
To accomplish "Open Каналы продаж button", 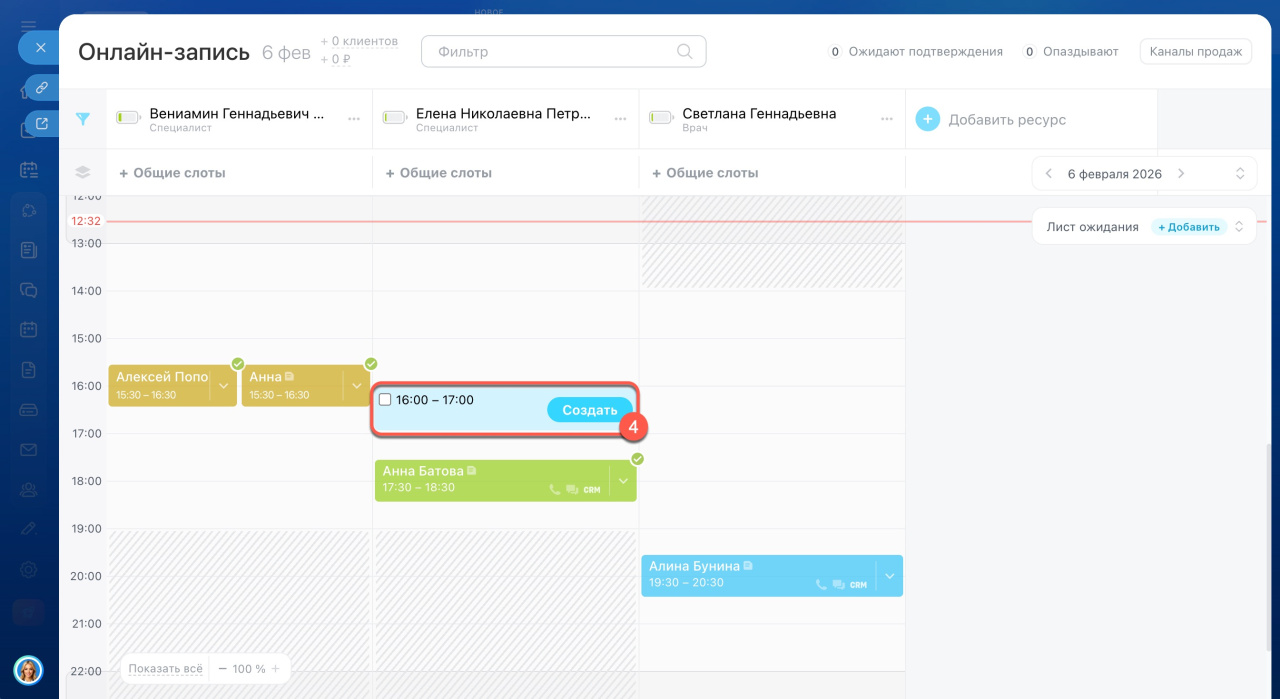I will (x=1196, y=51).
